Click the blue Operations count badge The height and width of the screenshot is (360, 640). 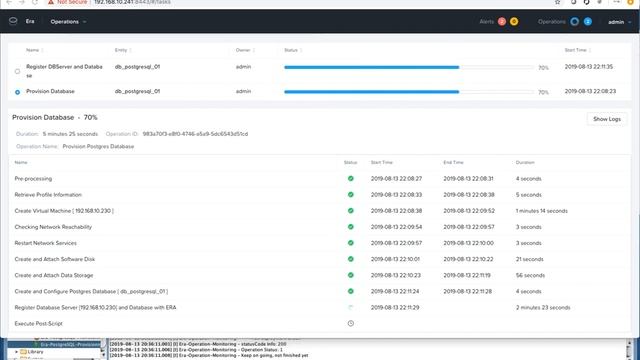point(588,22)
